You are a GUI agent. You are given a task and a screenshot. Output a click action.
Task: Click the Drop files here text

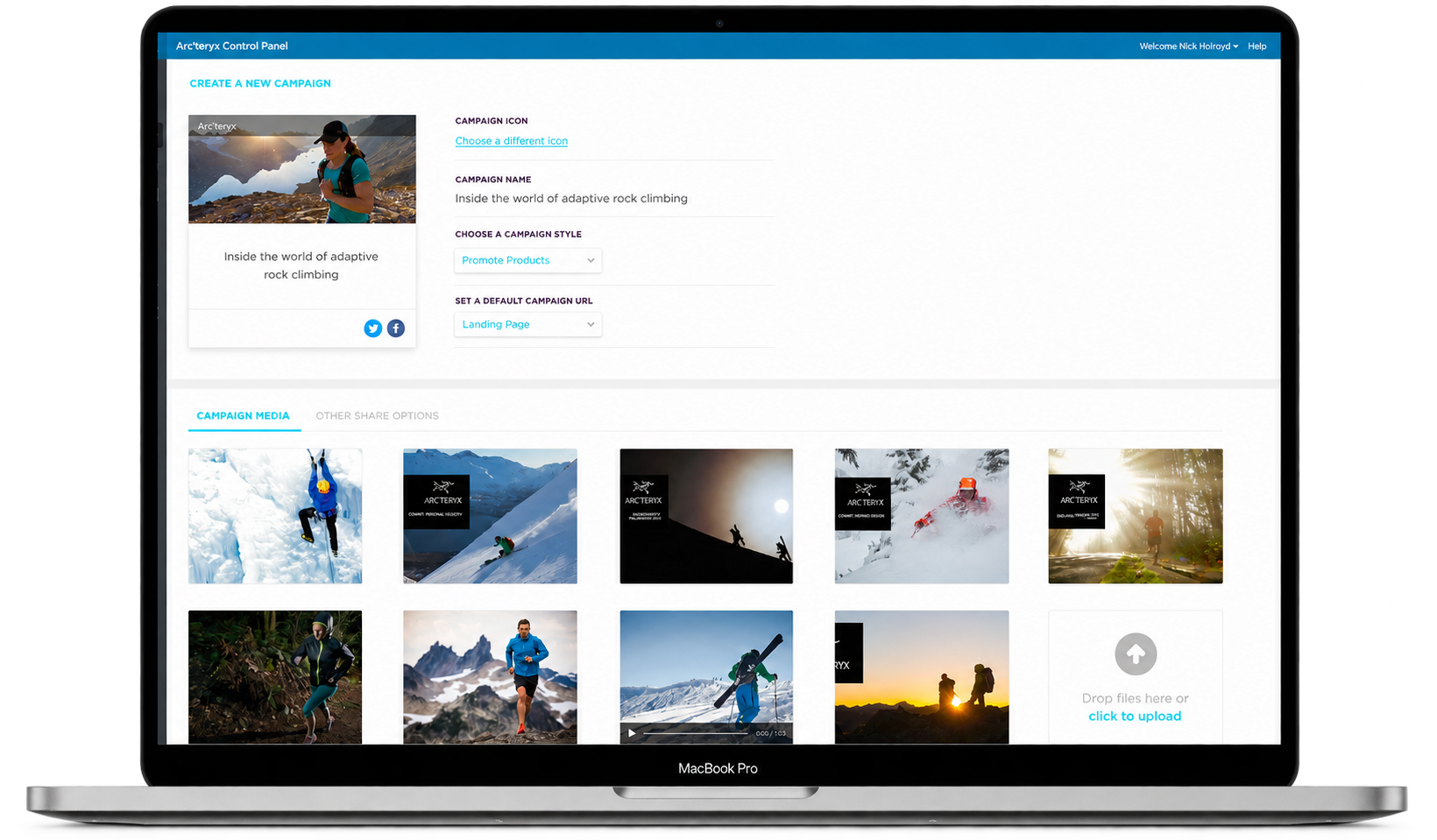[1135, 698]
